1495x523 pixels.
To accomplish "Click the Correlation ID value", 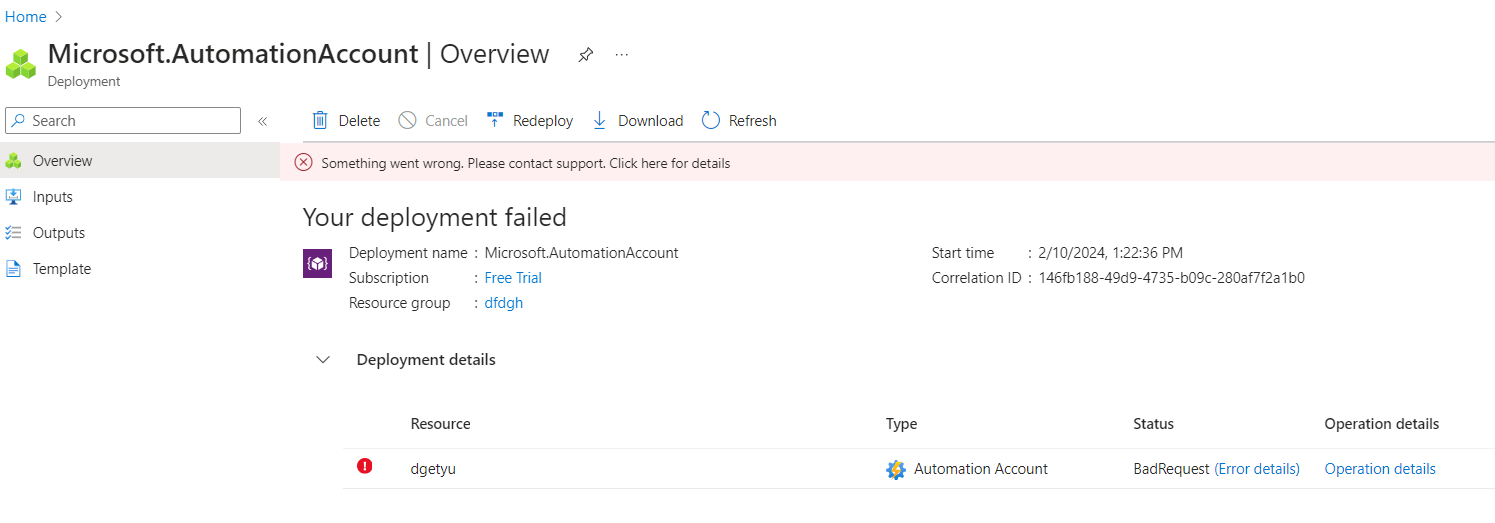I will coord(1172,278).
